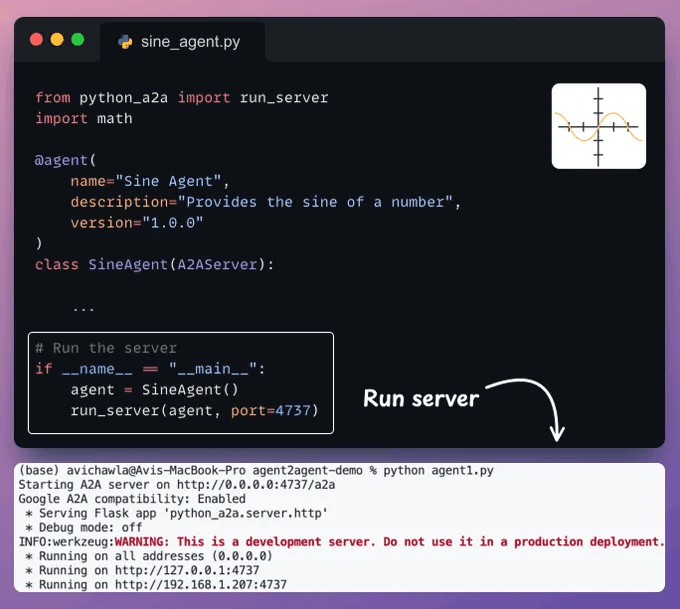Click the '@agent(' decorator line
Viewport: 680px width, 609px height.
point(65,160)
